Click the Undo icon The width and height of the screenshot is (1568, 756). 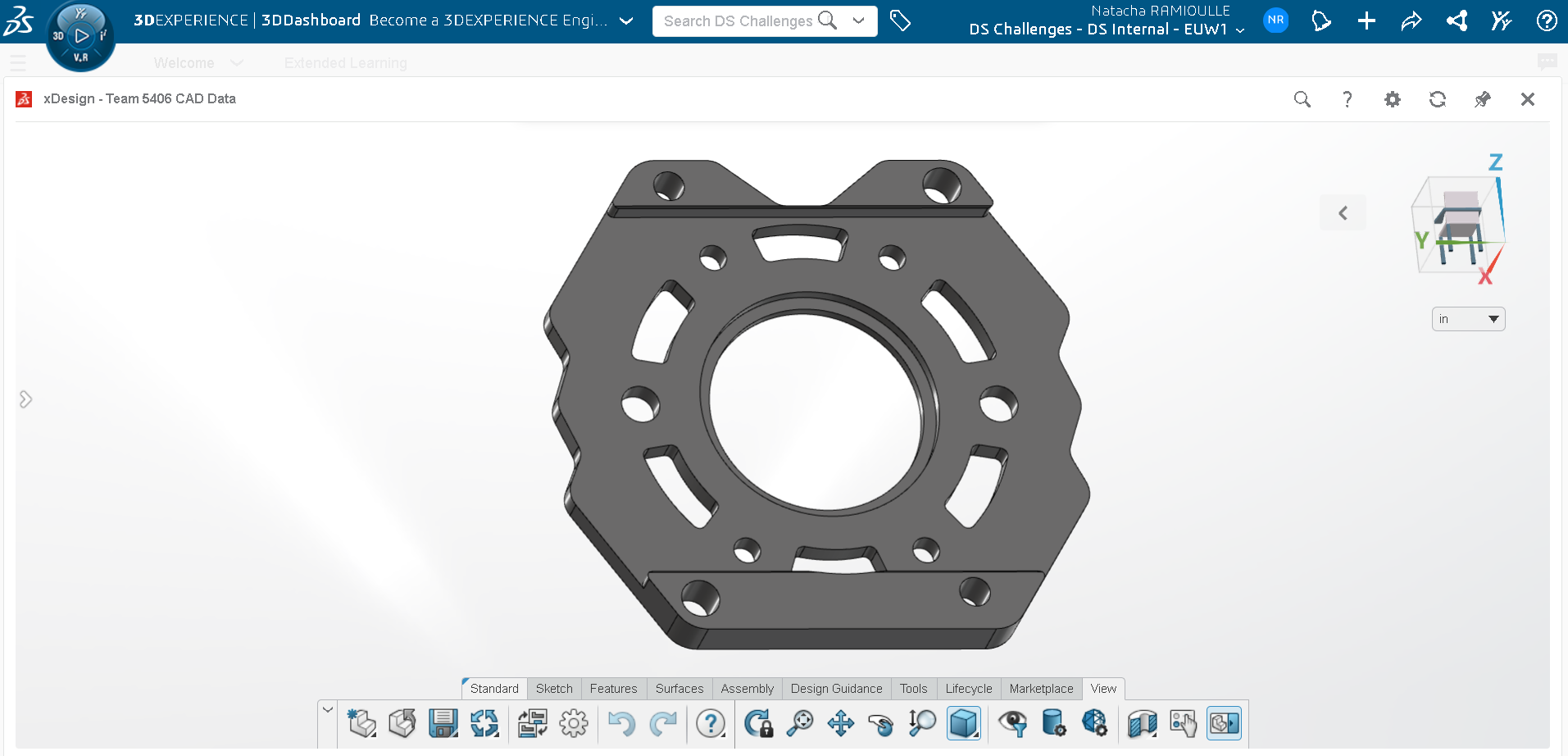click(x=621, y=724)
